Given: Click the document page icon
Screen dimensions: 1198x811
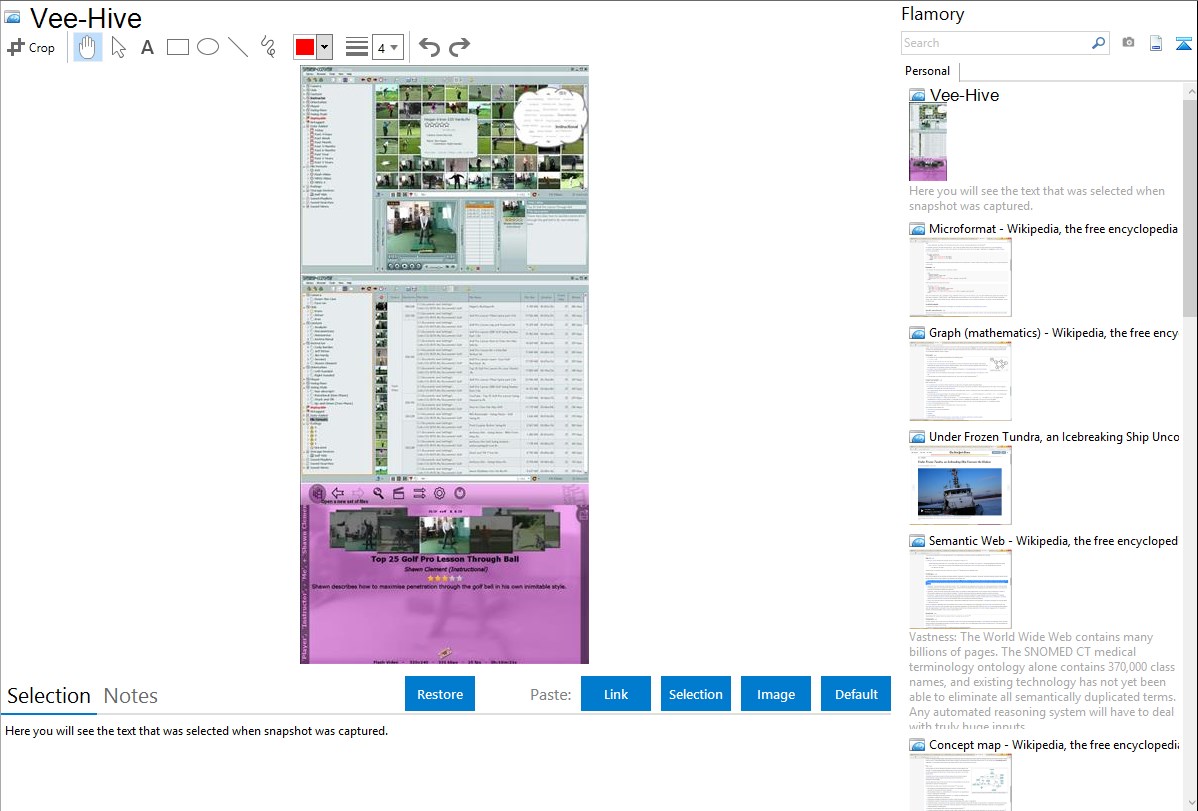Looking at the screenshot, I should click(1156, 43).
